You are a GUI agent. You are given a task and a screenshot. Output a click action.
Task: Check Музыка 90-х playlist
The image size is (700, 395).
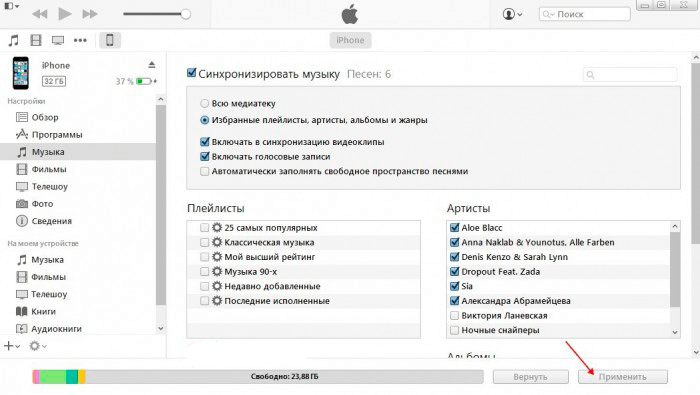[204, 271]
